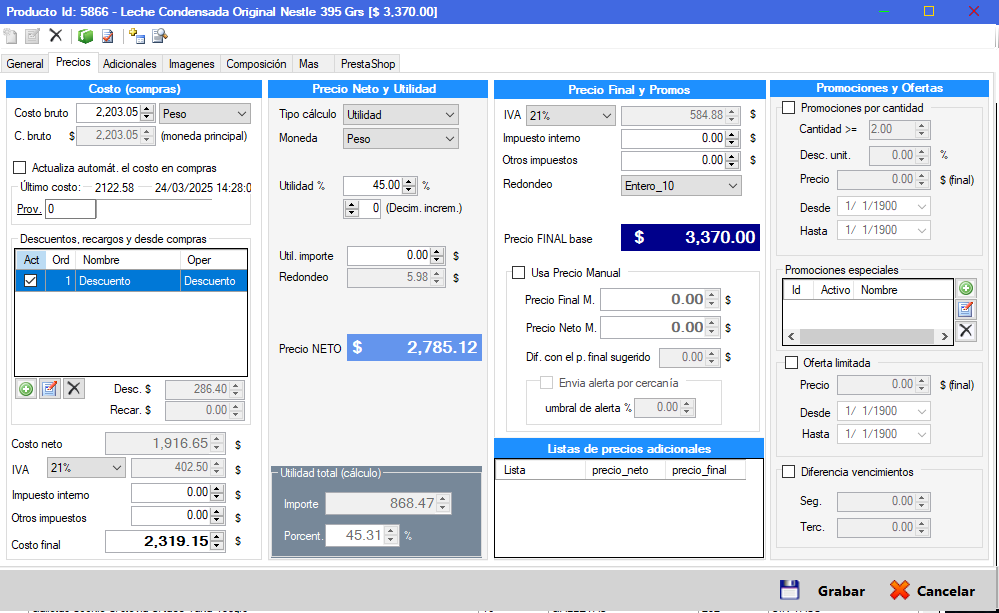Add special promotion with green plus icon
The image size is (999, 613).
[x=966, y=288]
